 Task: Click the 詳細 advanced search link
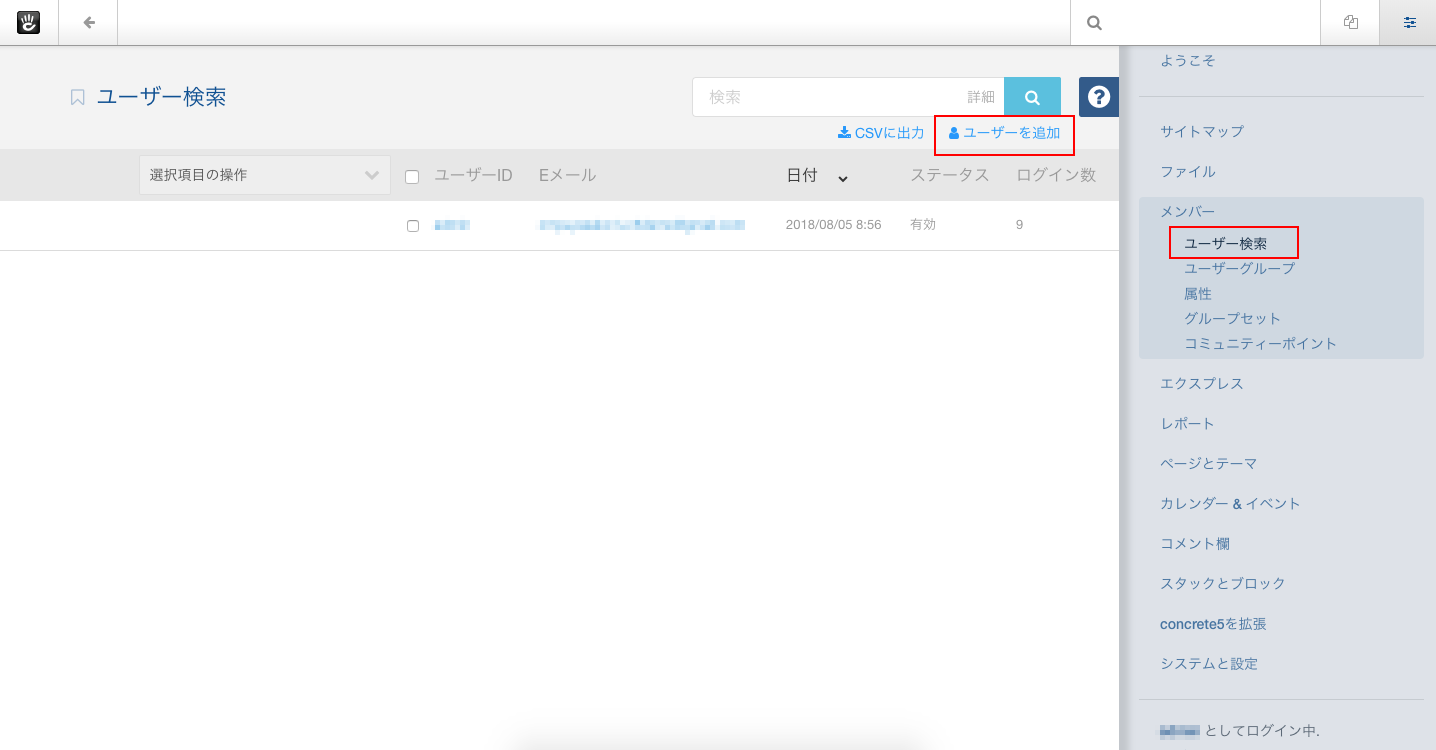point(981,97)
